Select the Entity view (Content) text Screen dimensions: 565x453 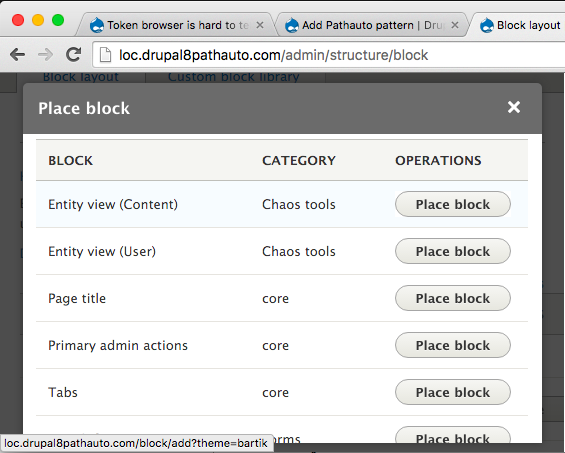pos(113,204)
